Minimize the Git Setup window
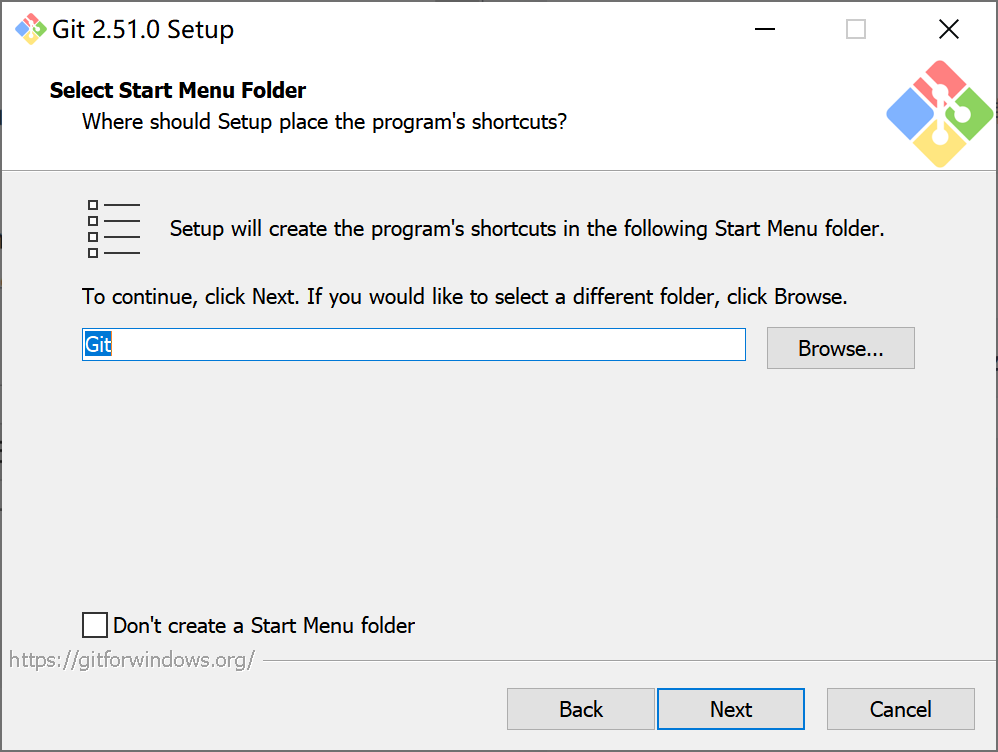Viewport: 998px width, 752px height. click(x=764, y=29)
